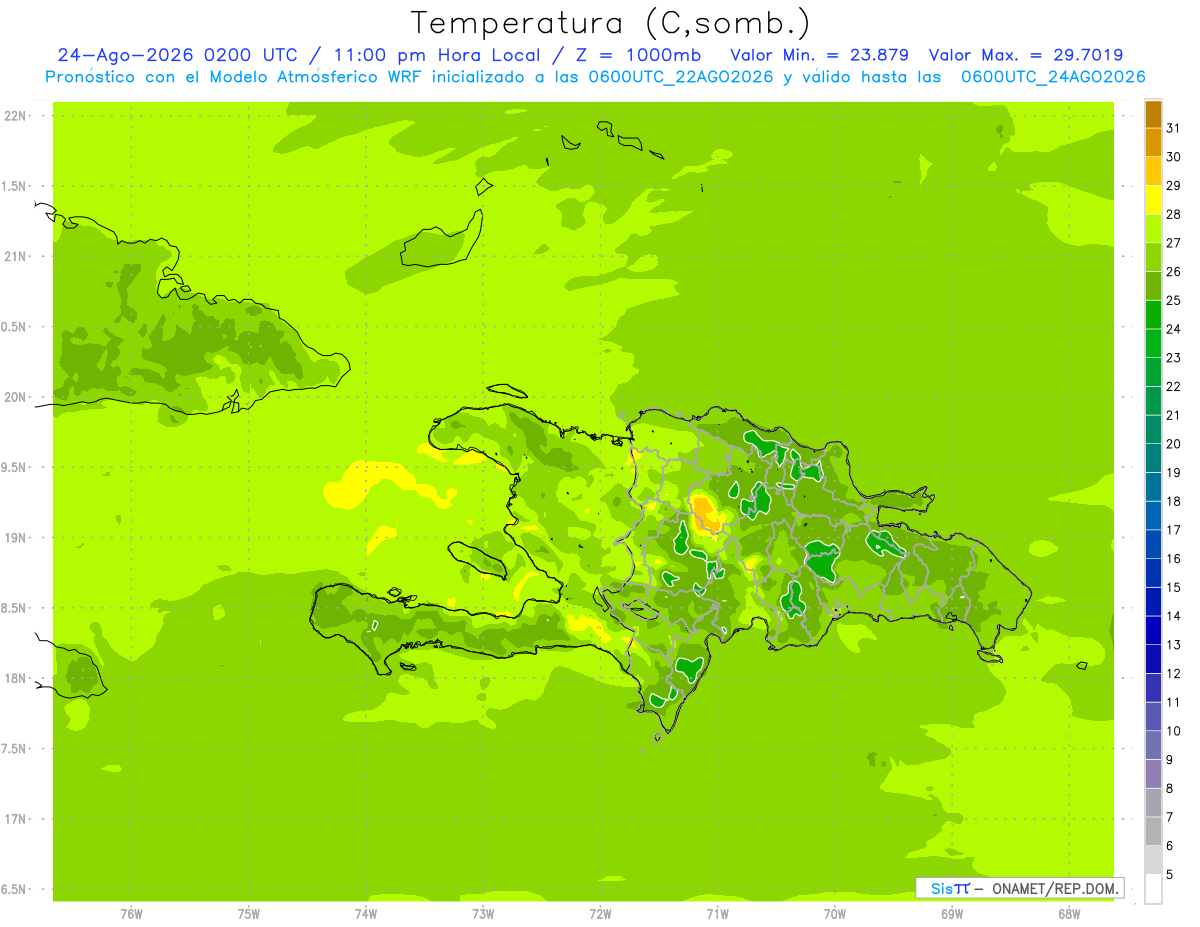Click the "74W" longitude label
The height and width of the screenshot is (927, 1200).
(x=366, y=914)
